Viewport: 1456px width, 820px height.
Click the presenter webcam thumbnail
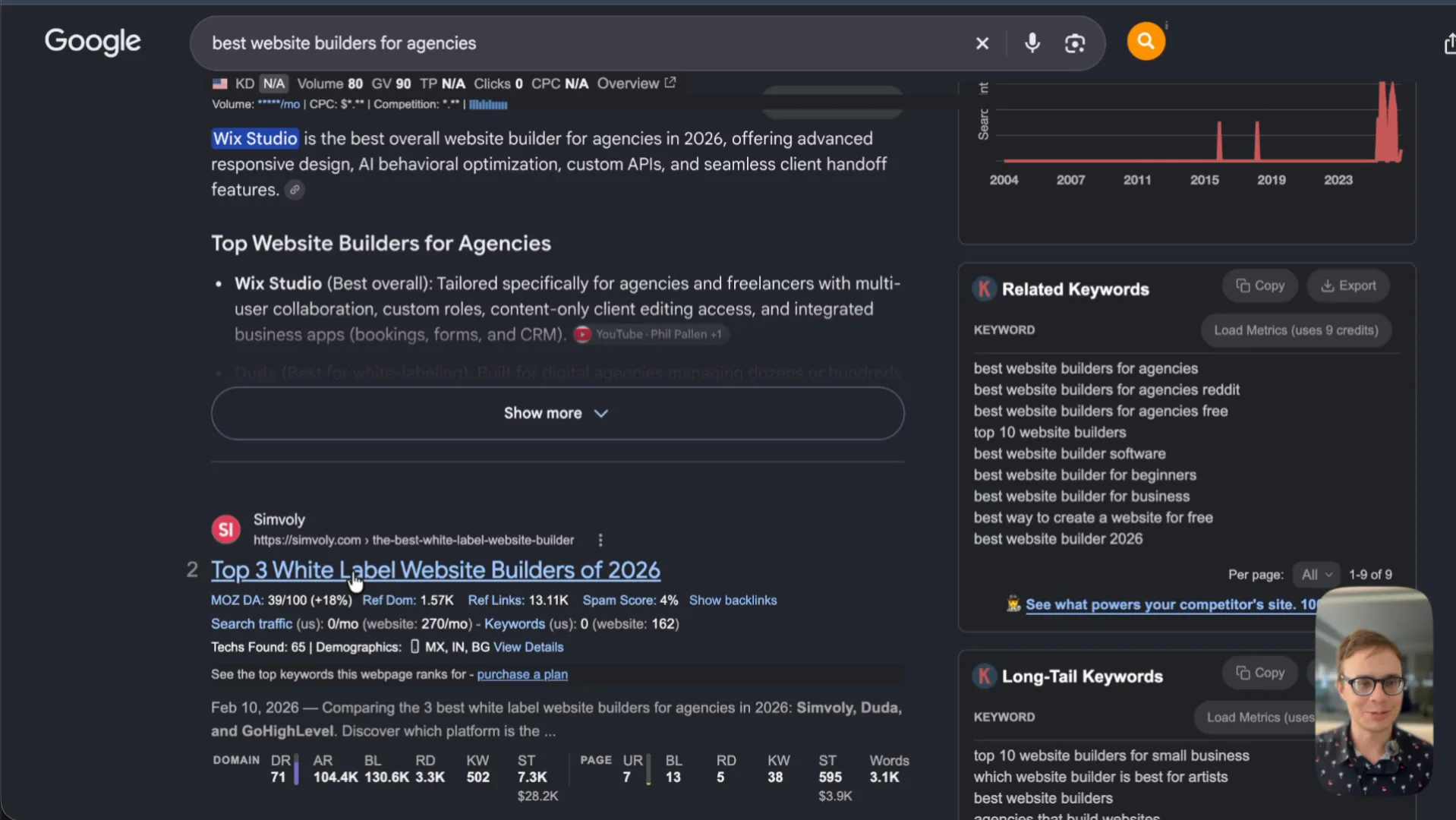point(1374,691)
